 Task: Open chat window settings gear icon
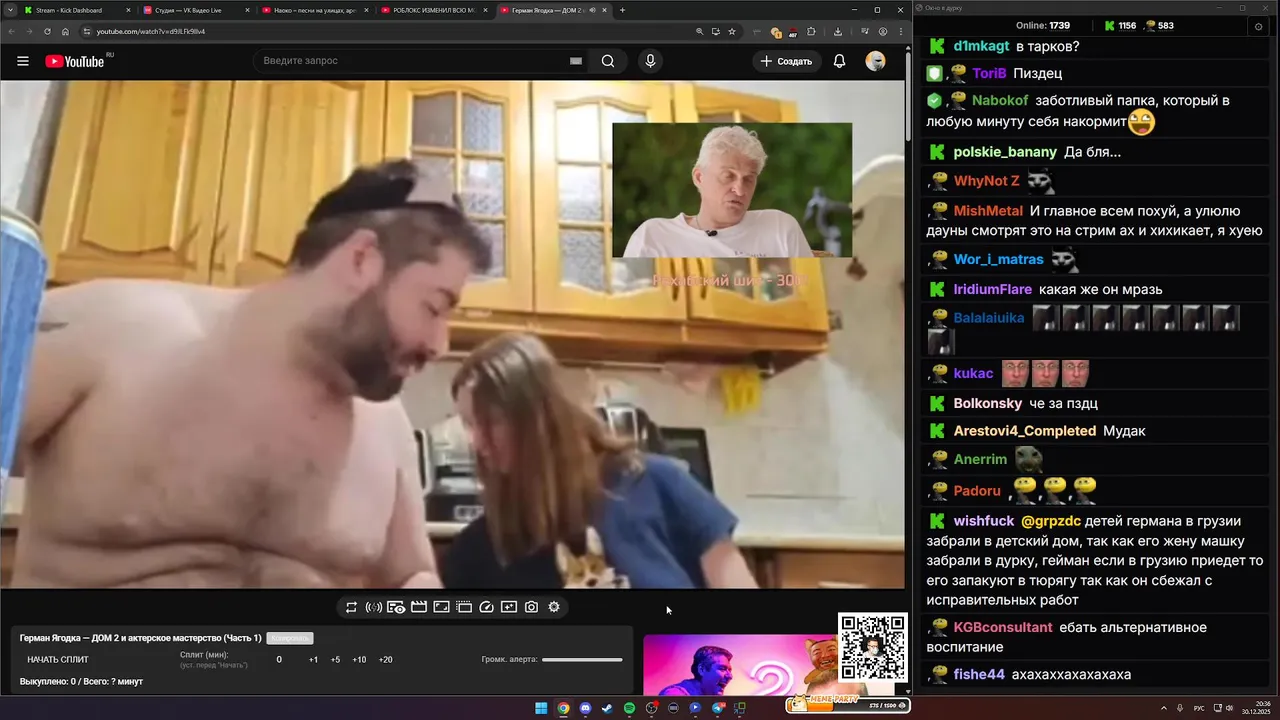(1258, 26)
